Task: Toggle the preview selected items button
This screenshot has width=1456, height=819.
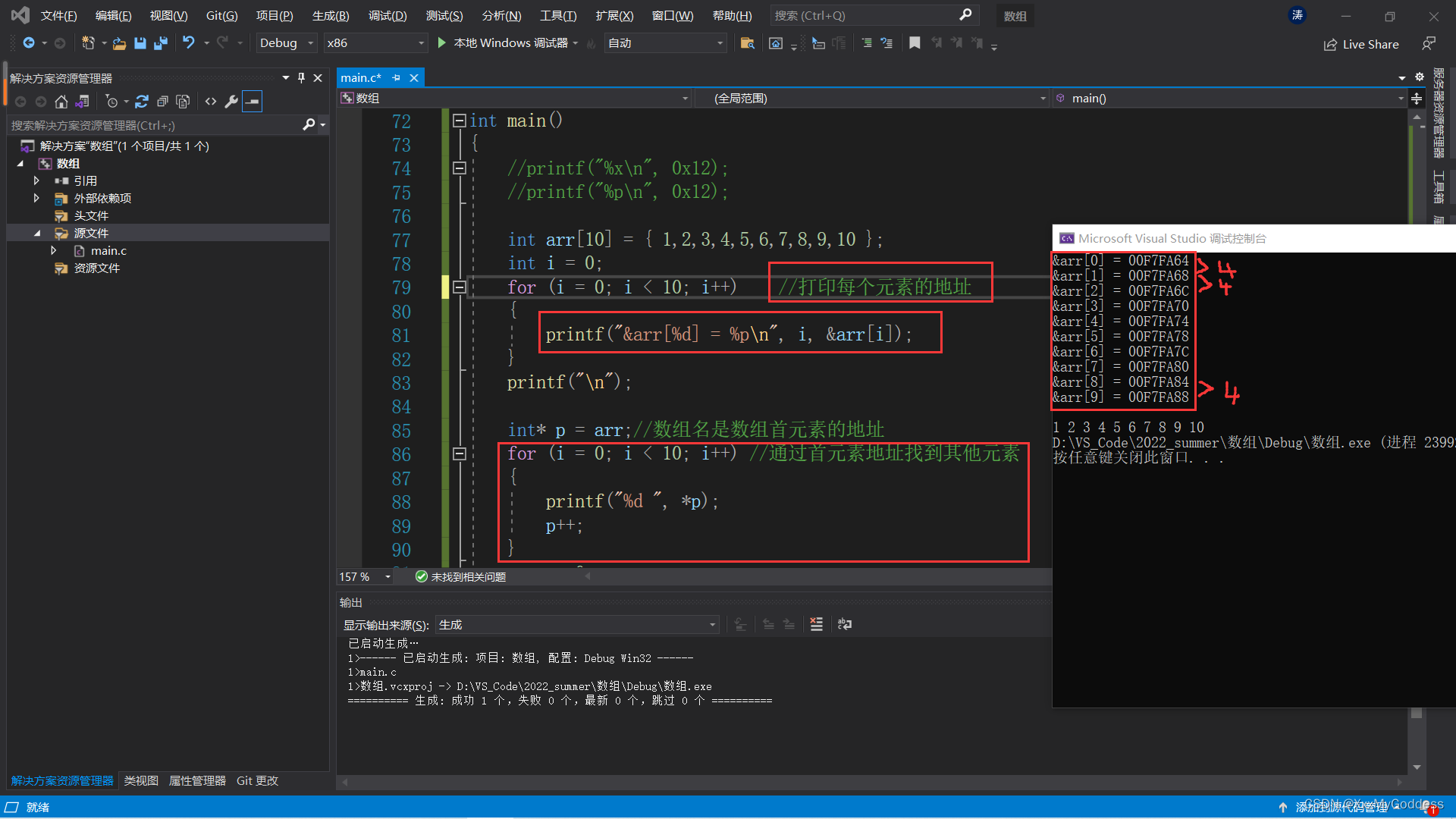Action: pyautogui.click(x=253, y=101)
